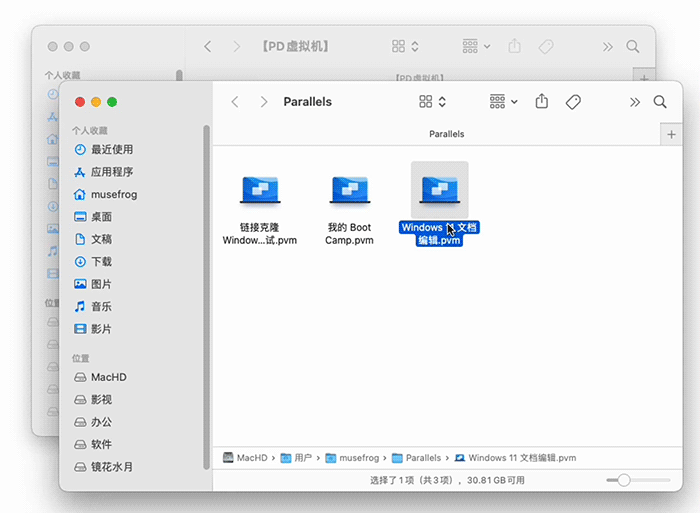
Task: Open 下载 in the sidebar
Action: (93, 262)
